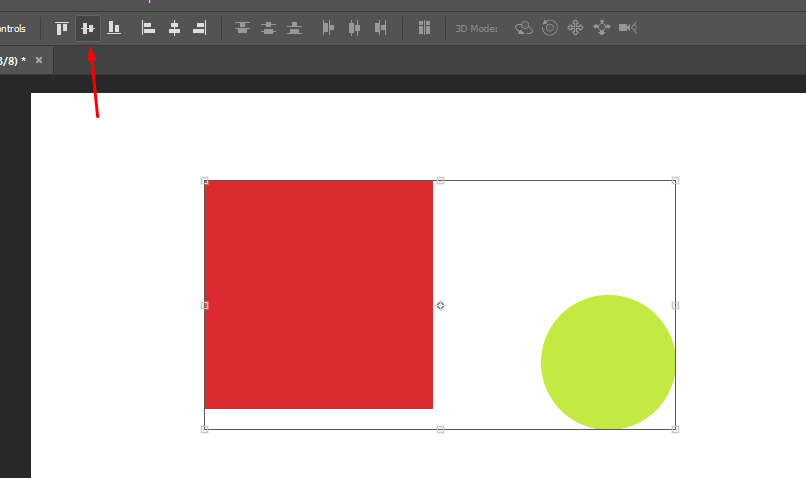806x478 pixels.
Task: Align left edges of layers
Action: point(148,28)
